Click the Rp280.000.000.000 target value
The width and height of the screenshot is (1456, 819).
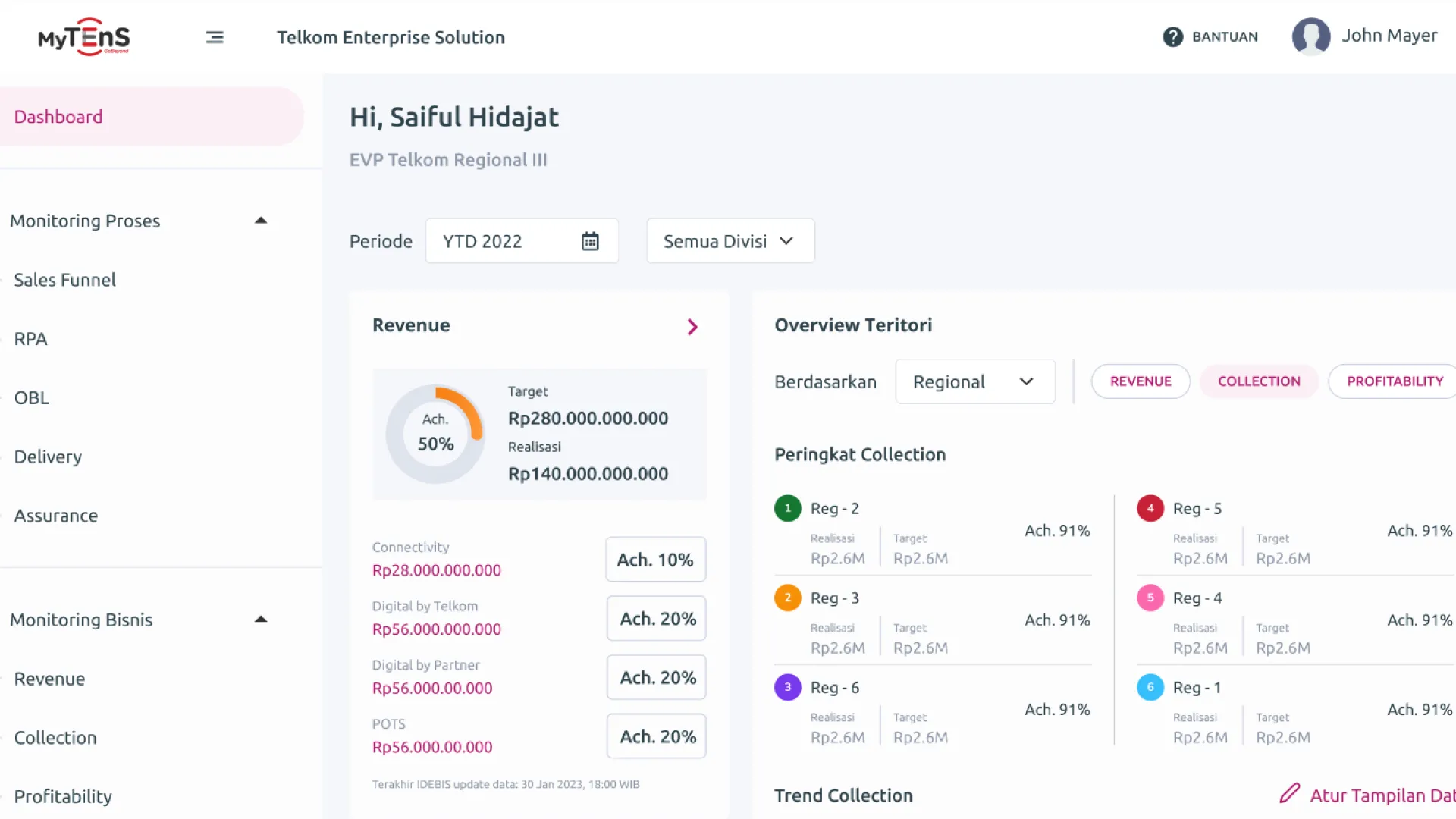588,419
